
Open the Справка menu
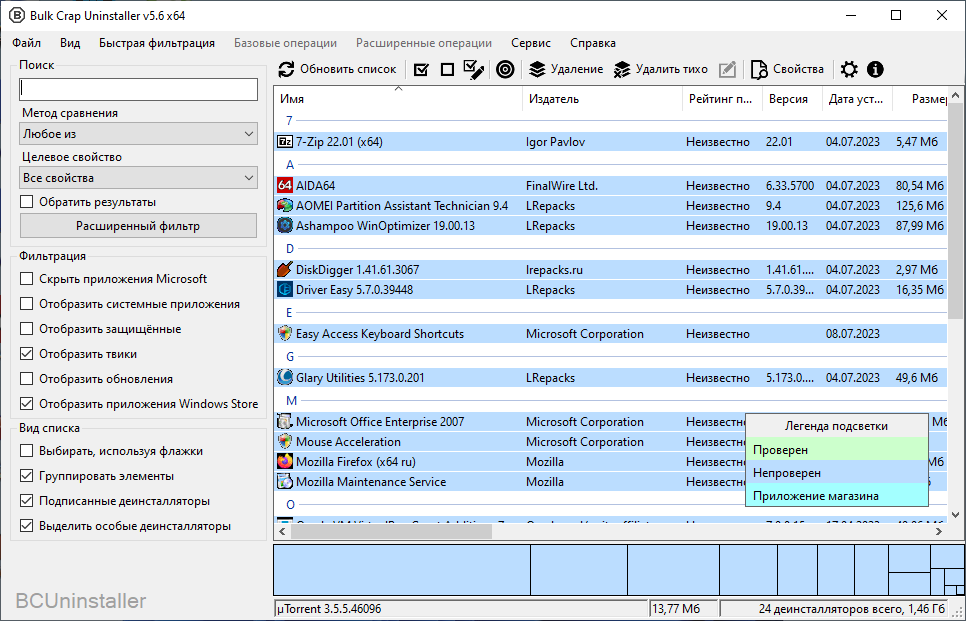click(x=593, y=43)
